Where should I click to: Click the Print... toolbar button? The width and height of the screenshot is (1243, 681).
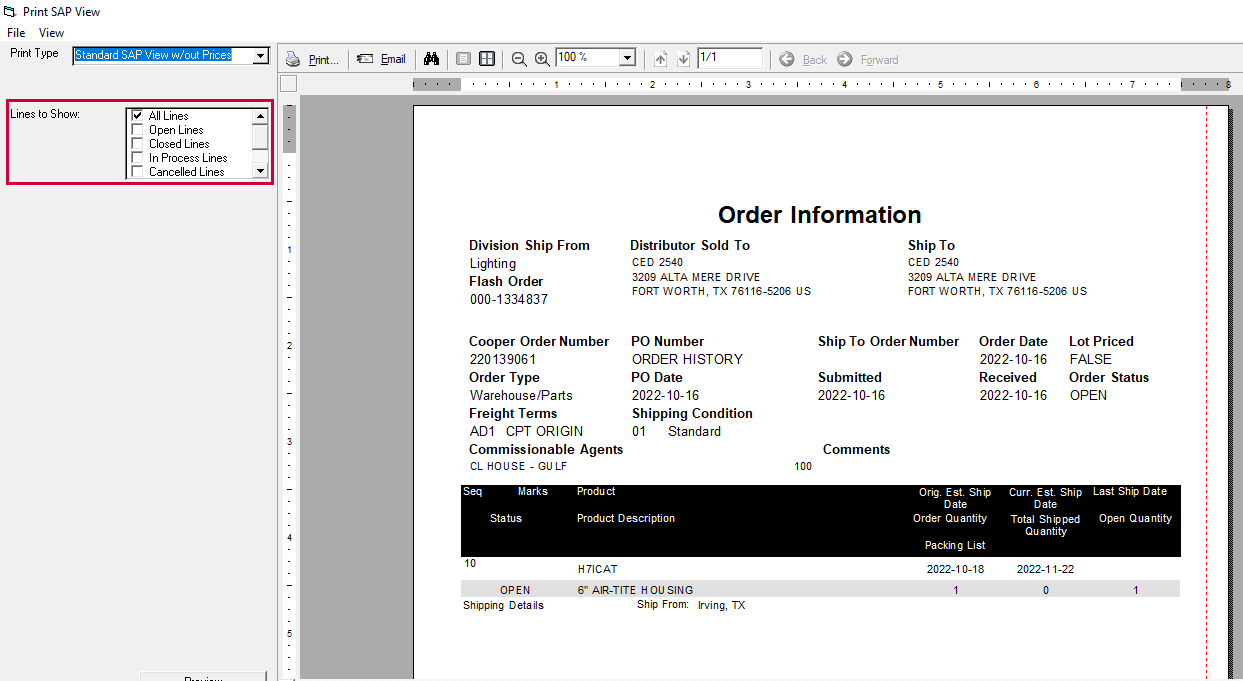(312, 59)
